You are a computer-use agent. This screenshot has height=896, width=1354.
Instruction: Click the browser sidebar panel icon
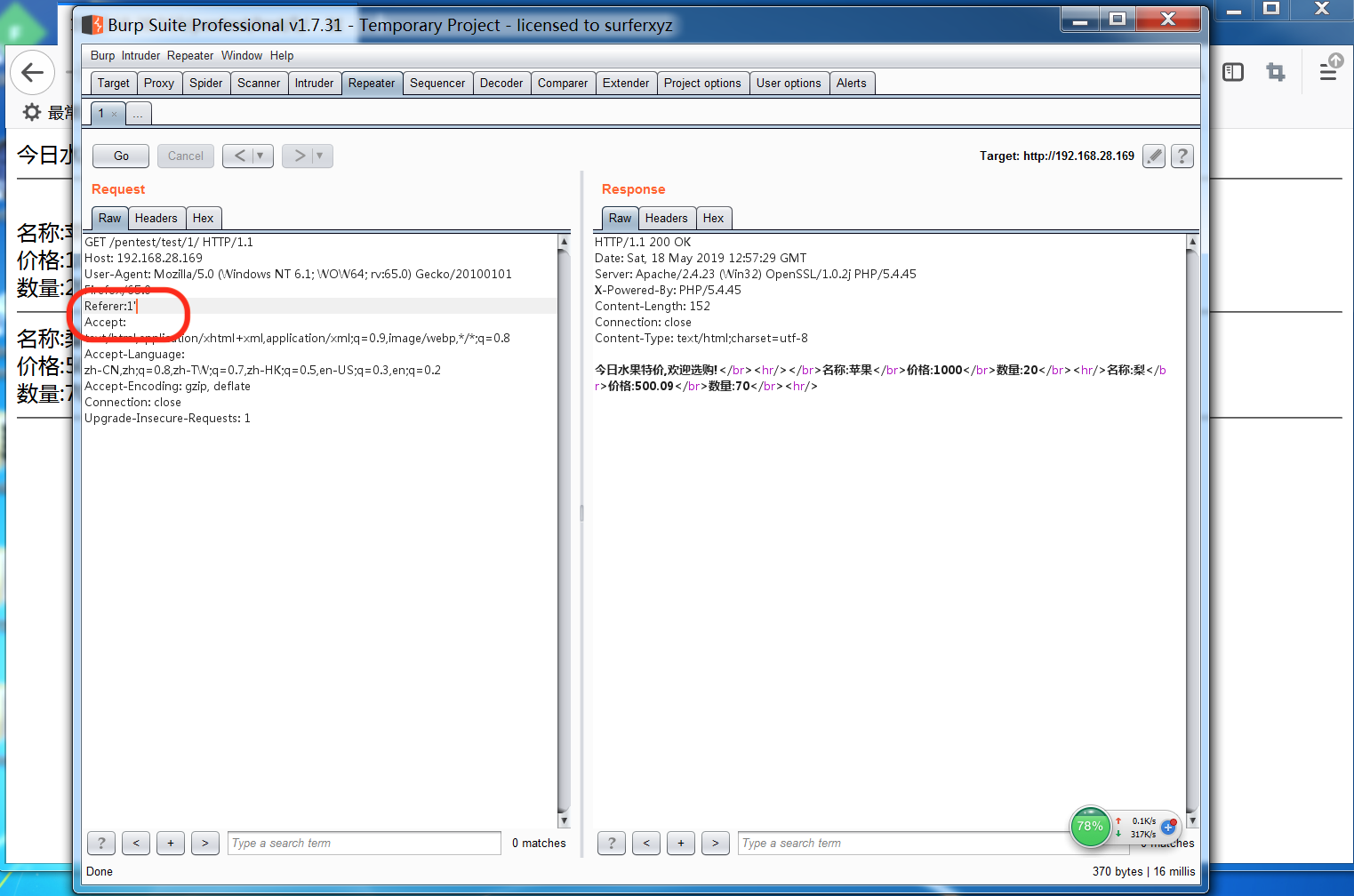click(1233, 72)
